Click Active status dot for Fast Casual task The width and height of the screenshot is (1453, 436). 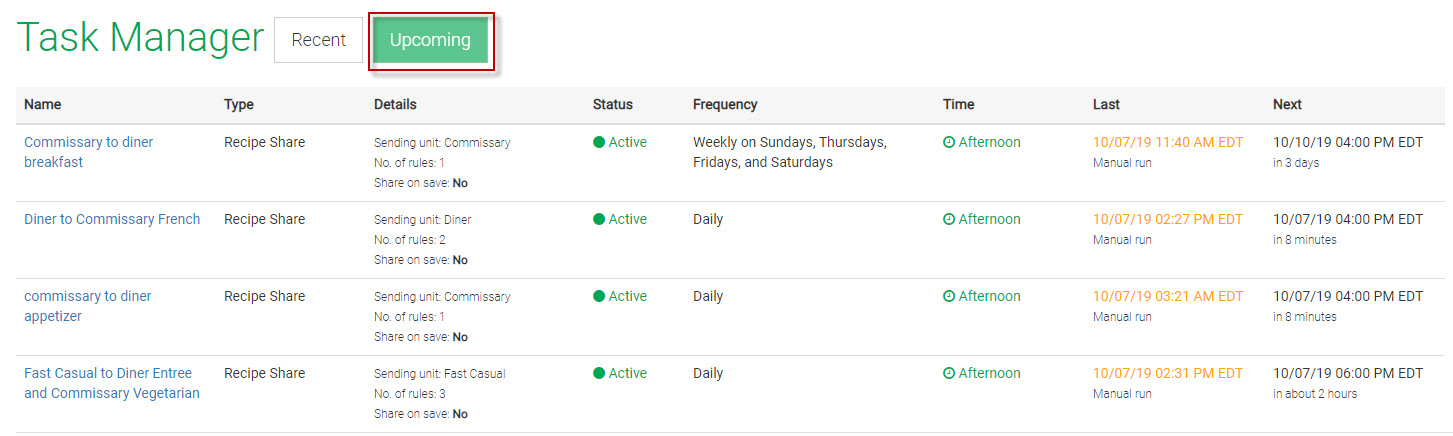pyautogui.click(x=599, y=373)
